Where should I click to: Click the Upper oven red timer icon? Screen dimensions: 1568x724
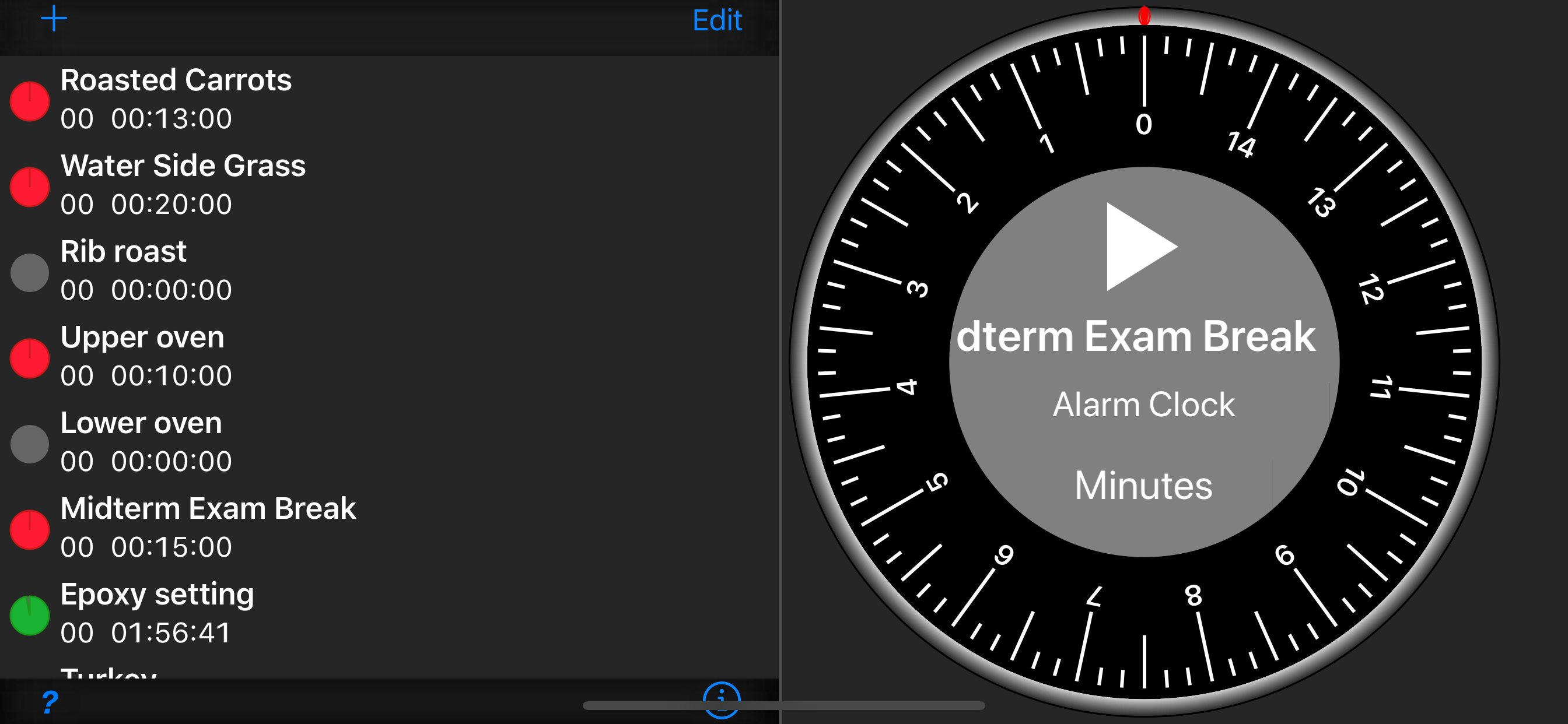29,359
